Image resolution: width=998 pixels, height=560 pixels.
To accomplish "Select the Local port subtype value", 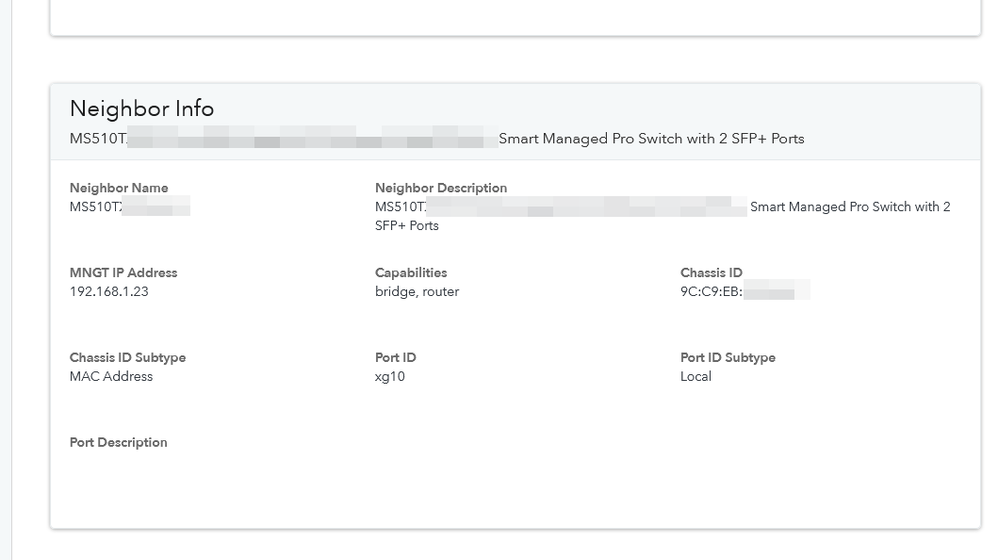I will point(696,376).
